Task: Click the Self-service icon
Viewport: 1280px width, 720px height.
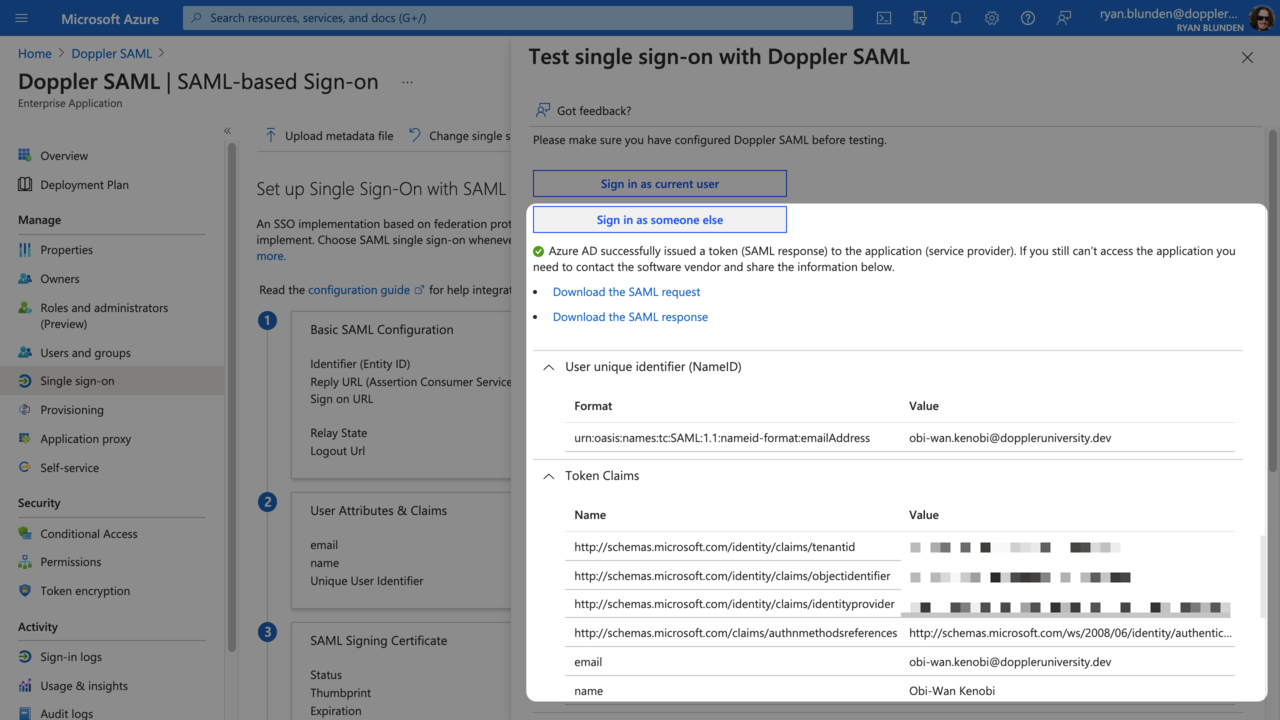Action: click(x=25, y=467)
